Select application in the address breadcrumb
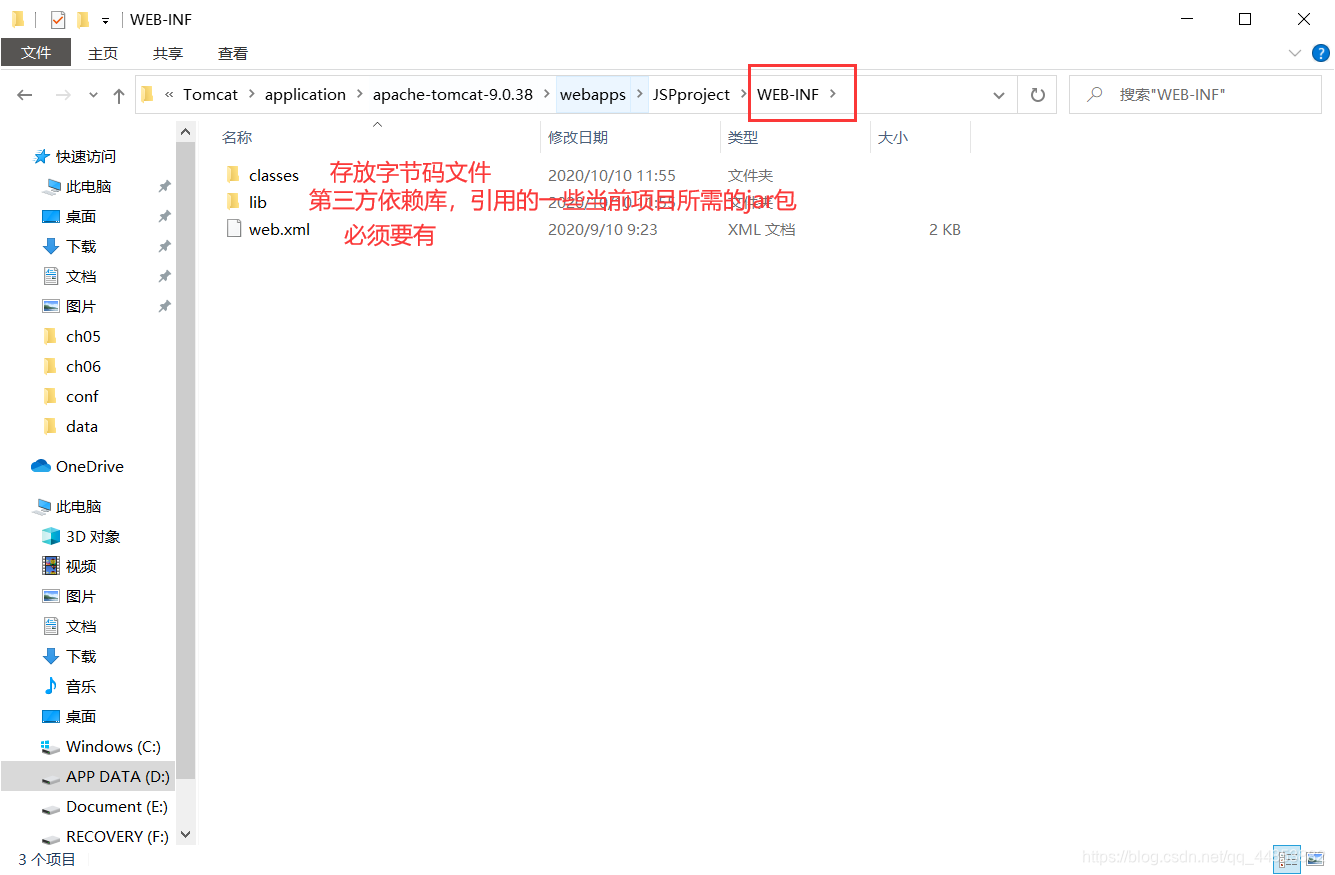 click(305, 95)
